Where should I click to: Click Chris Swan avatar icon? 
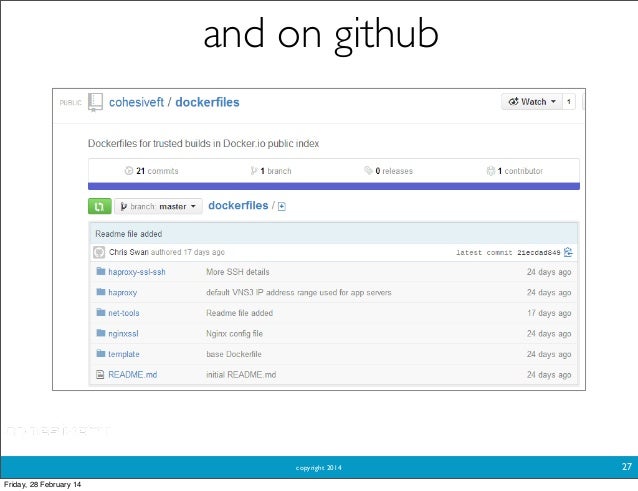pos(99,252)
